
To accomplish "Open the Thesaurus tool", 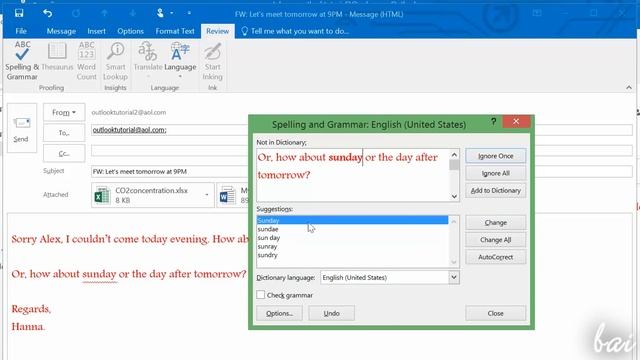I will click(x=57, y=57).
